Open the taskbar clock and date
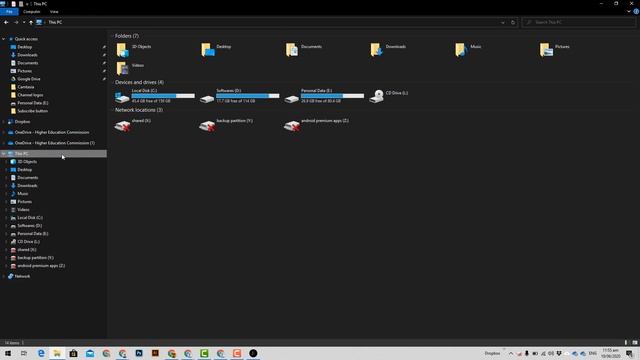 (610, 353)
